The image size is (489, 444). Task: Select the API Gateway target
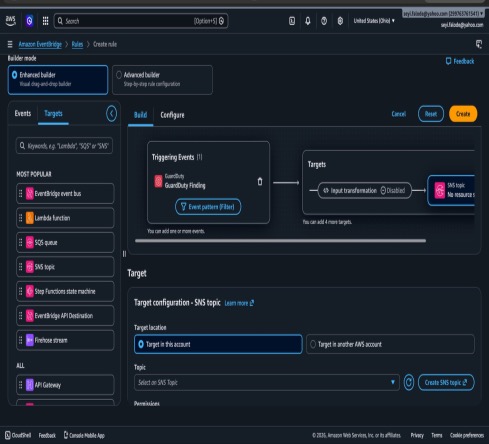coord(65,385)
